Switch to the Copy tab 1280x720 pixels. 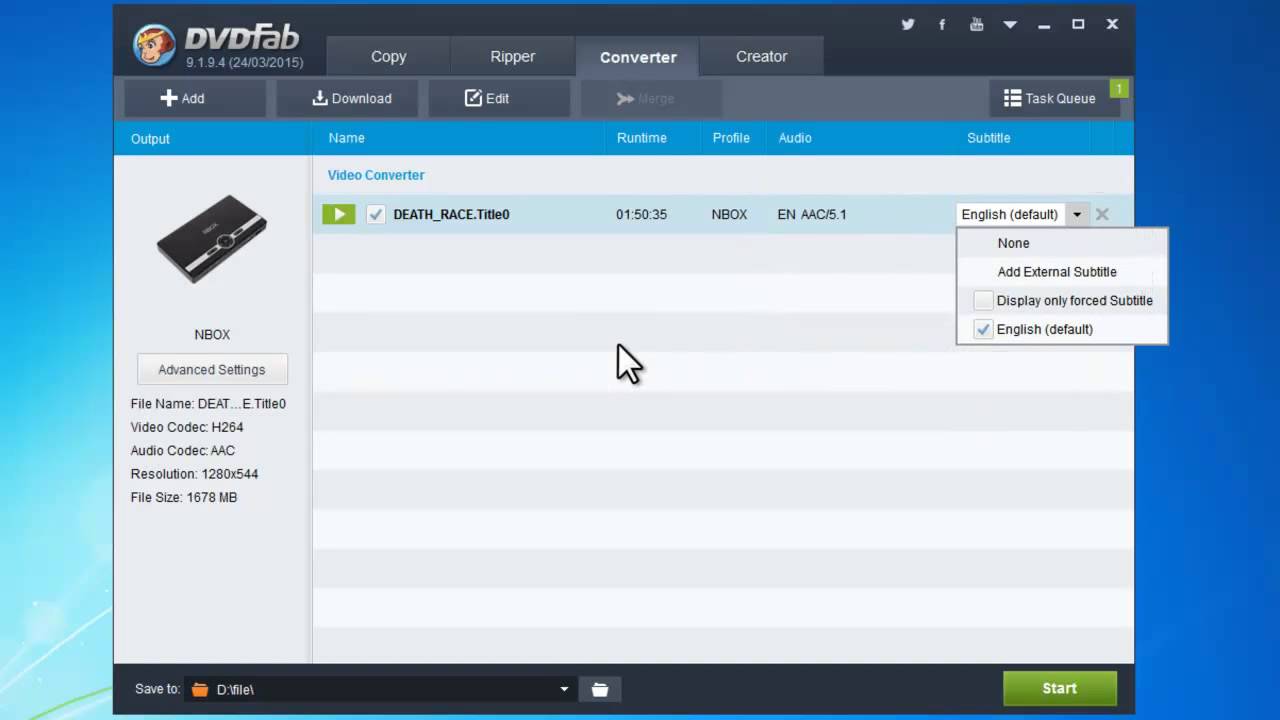tap(389, 57)
